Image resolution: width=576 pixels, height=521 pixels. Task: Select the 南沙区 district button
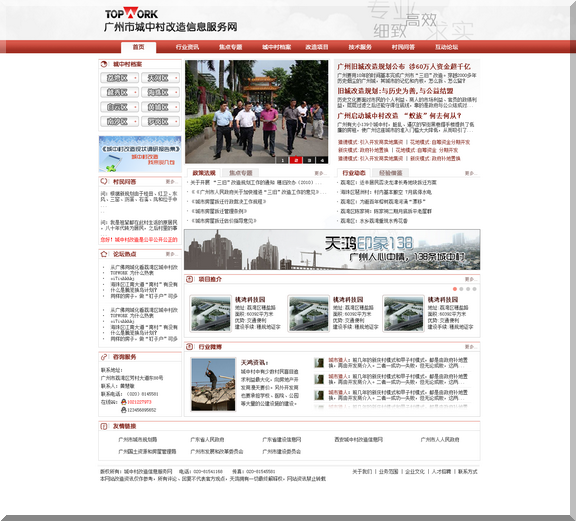[120, 121]
